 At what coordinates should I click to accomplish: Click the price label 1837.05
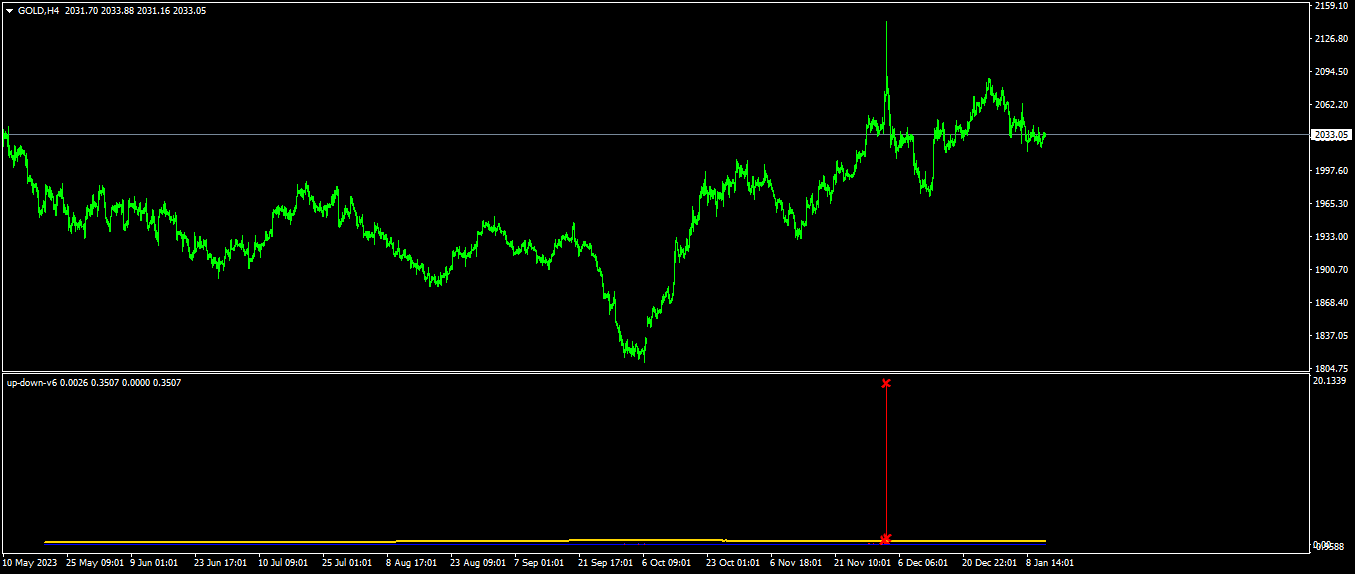pos(1332,336)
